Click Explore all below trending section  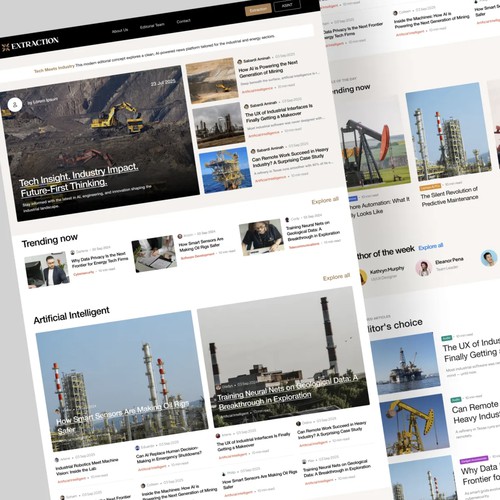pos(336,277)
